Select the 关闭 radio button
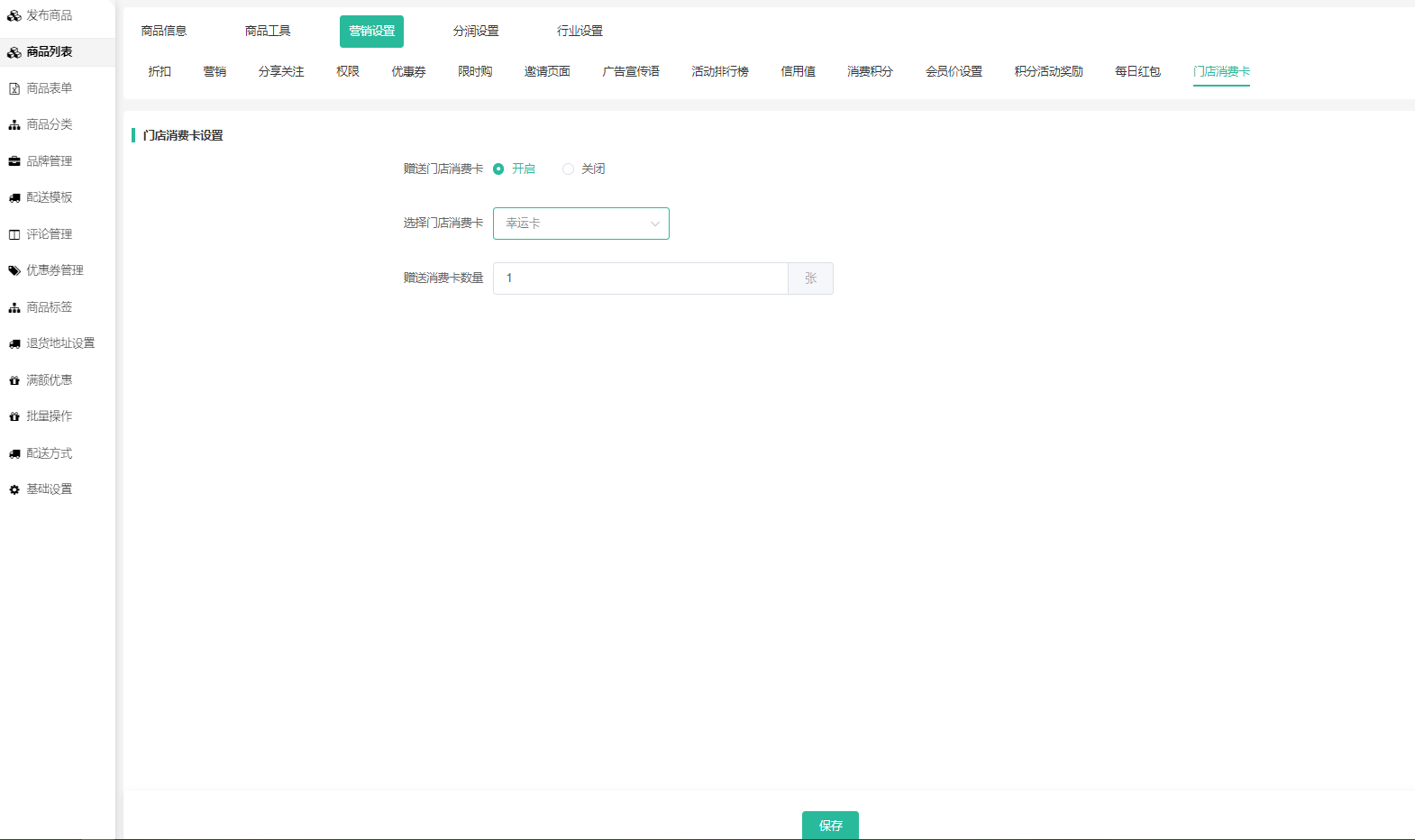The width and height of the screenshot is (1415, 840). [568, 169]
